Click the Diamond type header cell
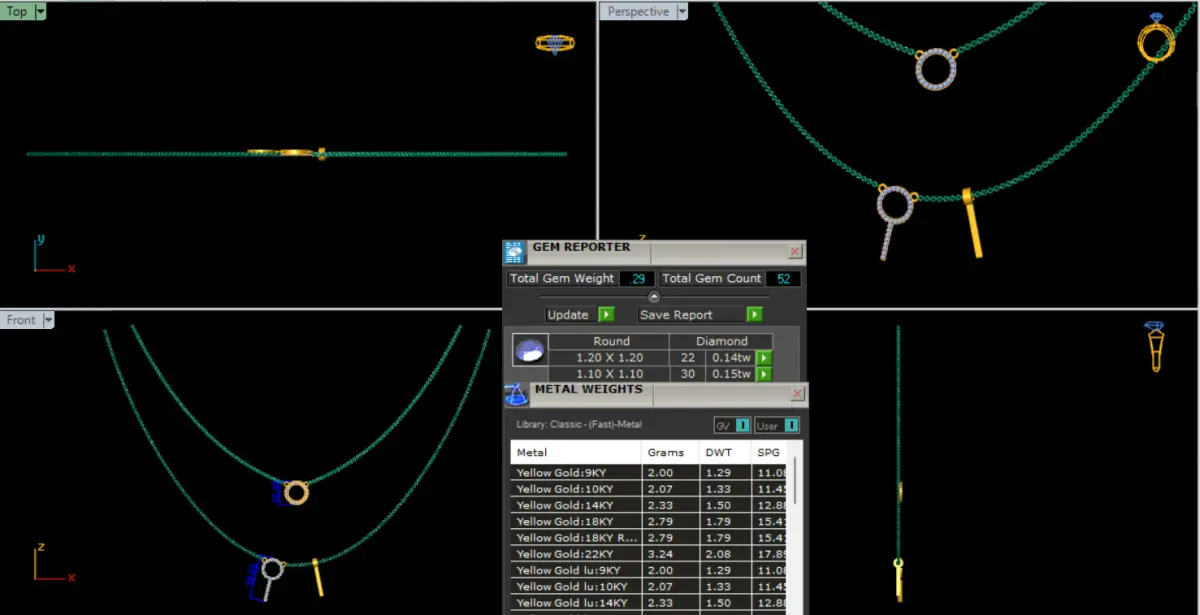The width and height of the screenshot is (1200, 615). click(722, 341)
